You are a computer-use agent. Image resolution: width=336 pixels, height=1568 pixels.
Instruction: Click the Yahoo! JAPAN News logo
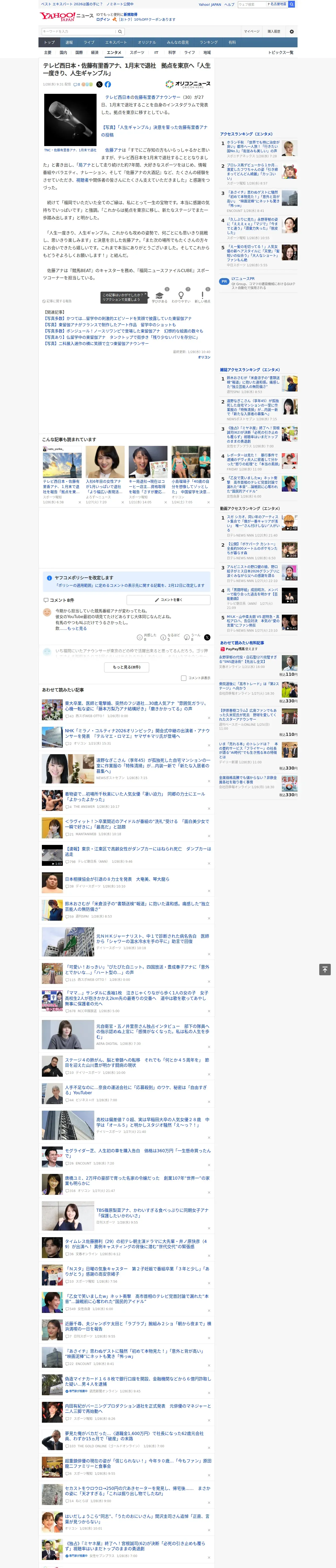coord(66,16)
